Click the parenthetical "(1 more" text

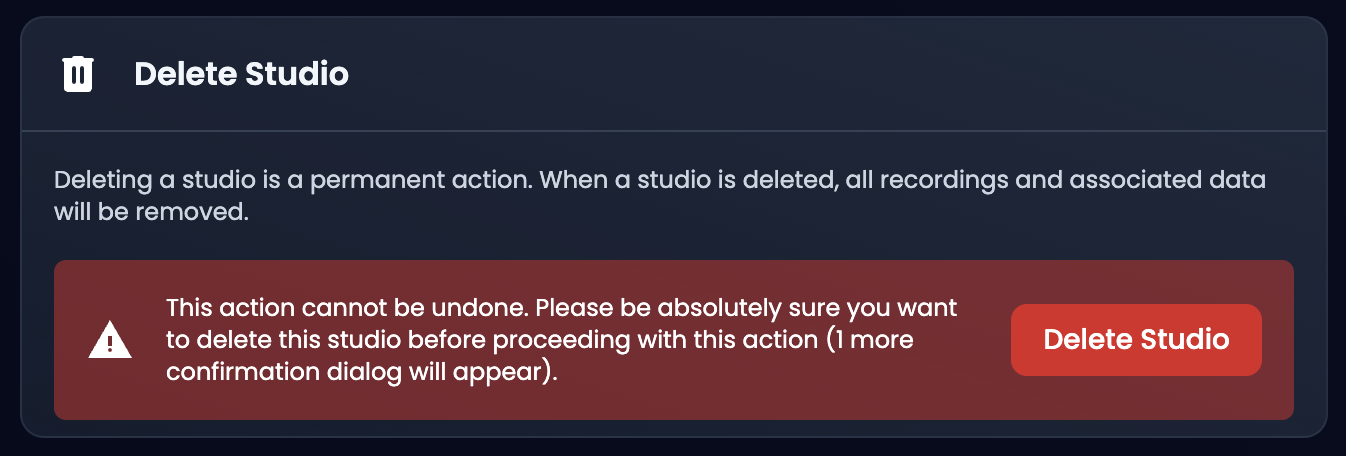coord(868,339)
